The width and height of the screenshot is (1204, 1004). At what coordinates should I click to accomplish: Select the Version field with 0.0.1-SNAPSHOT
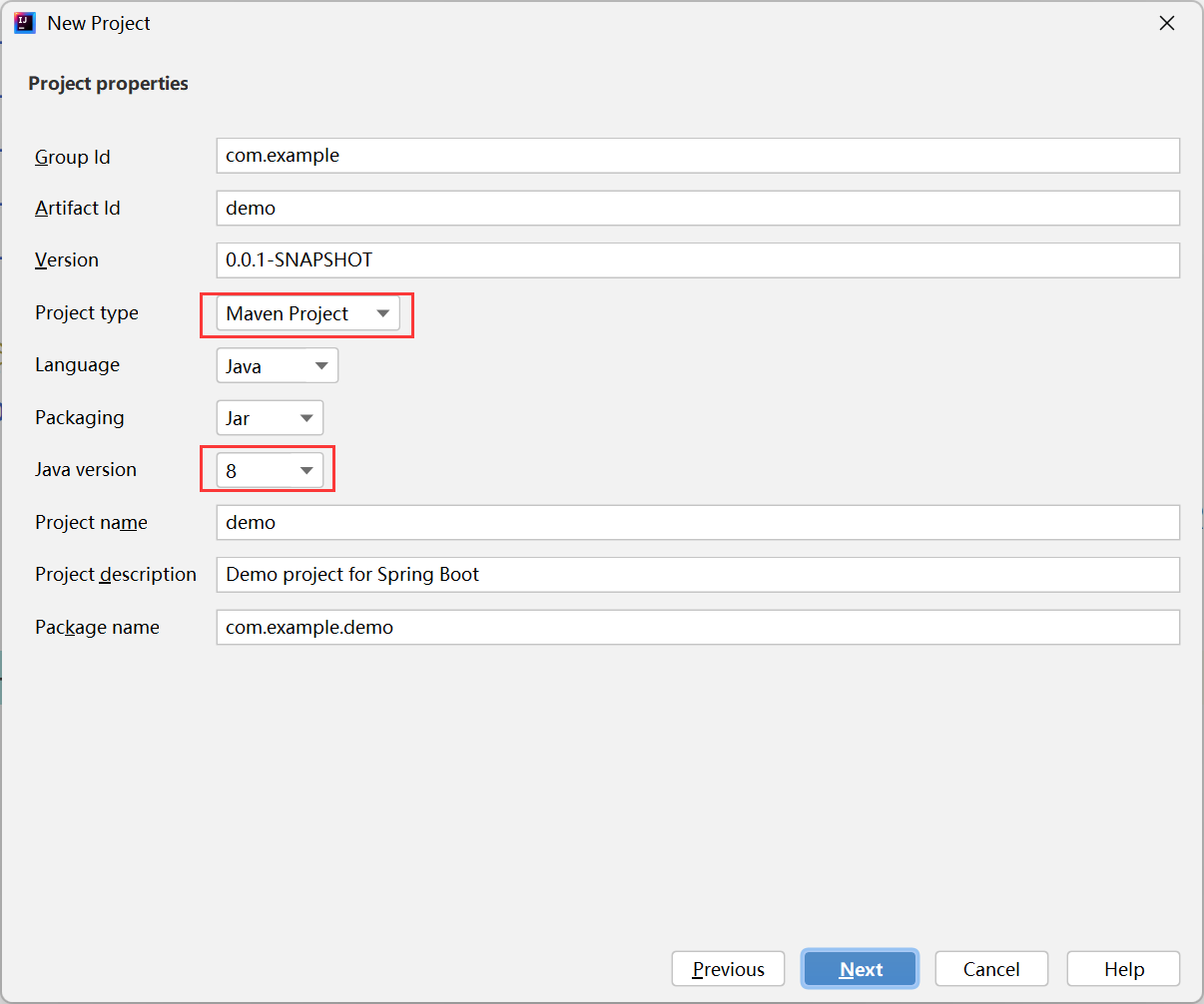(x=698, y=259)
